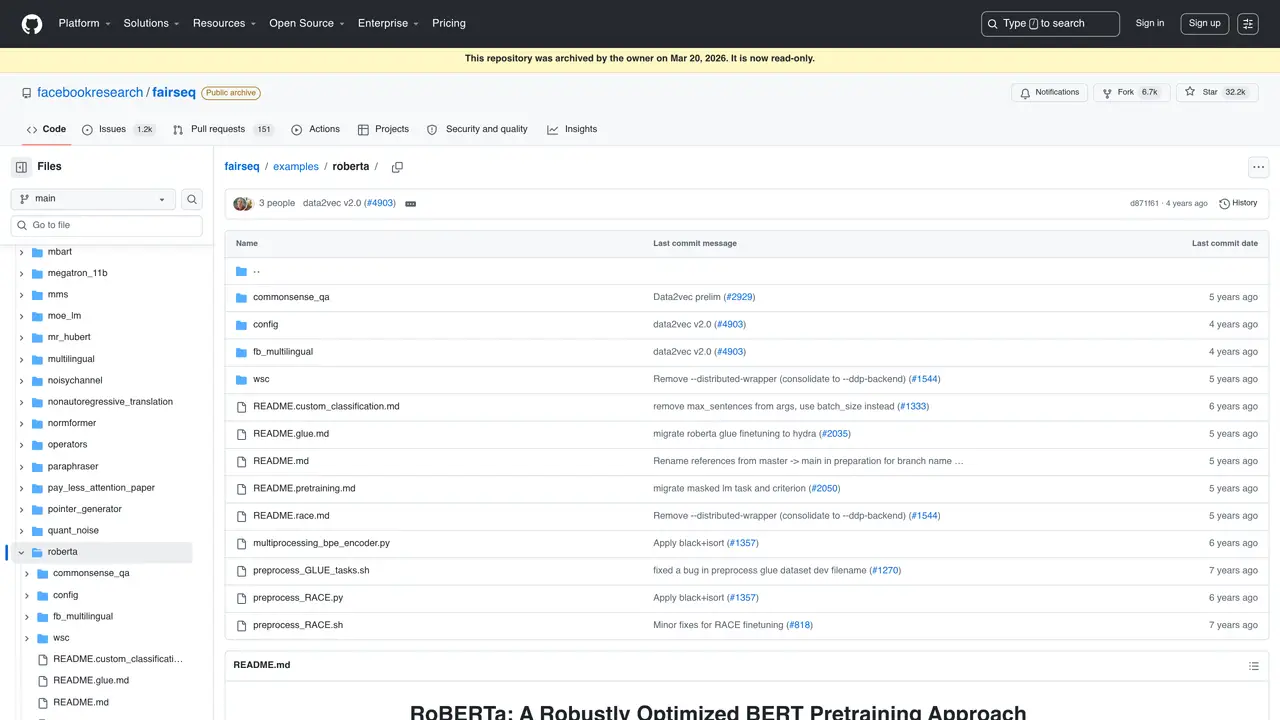1280x720 pixels.
Task: Open the Issues tab
Action: tap(117, 129)
